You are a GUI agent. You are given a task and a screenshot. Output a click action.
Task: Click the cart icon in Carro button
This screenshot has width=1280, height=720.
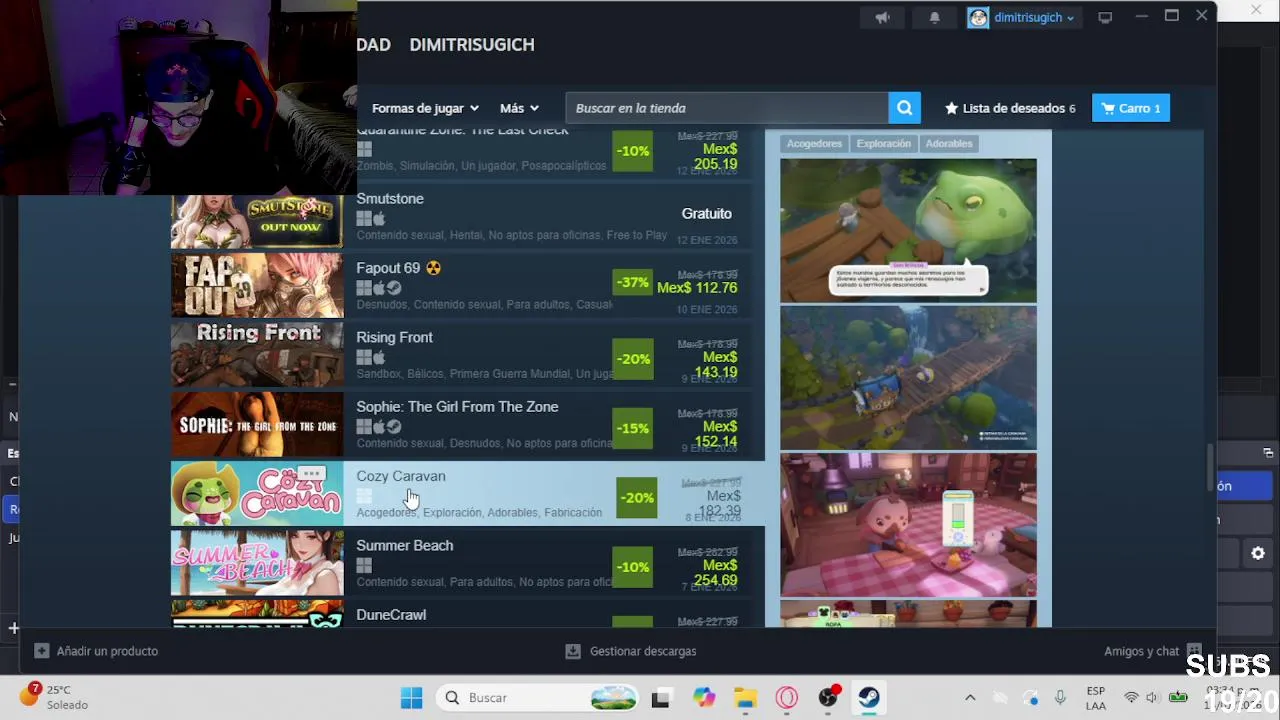point(1108,108)
